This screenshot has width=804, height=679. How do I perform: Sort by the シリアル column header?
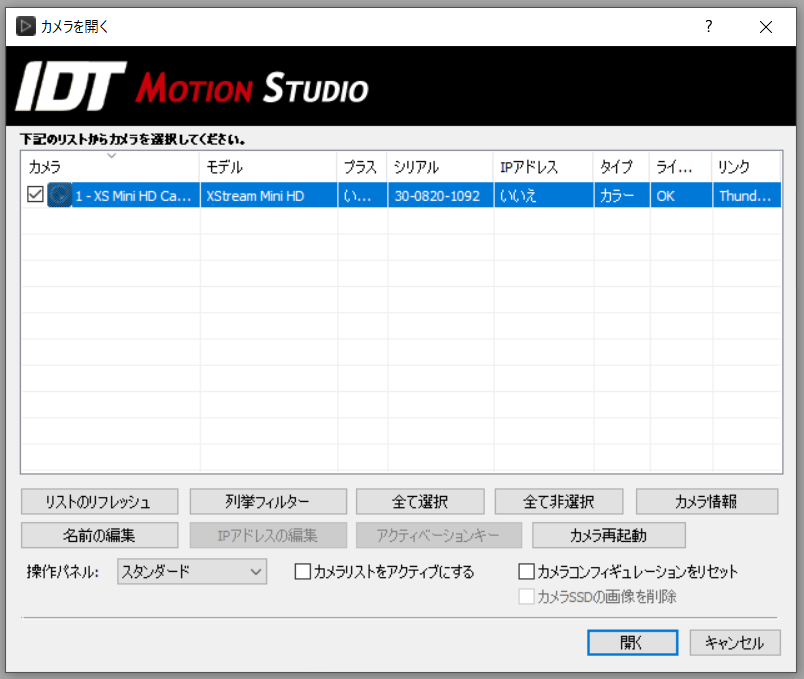pyautogui.click(x=440, y=167)
